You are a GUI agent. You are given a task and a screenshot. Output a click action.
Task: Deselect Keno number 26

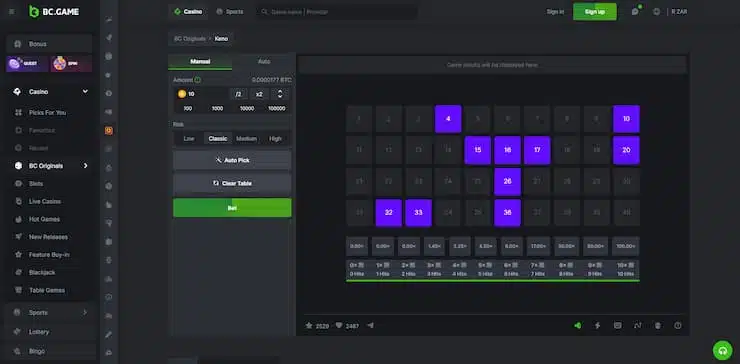click(507, 181)
